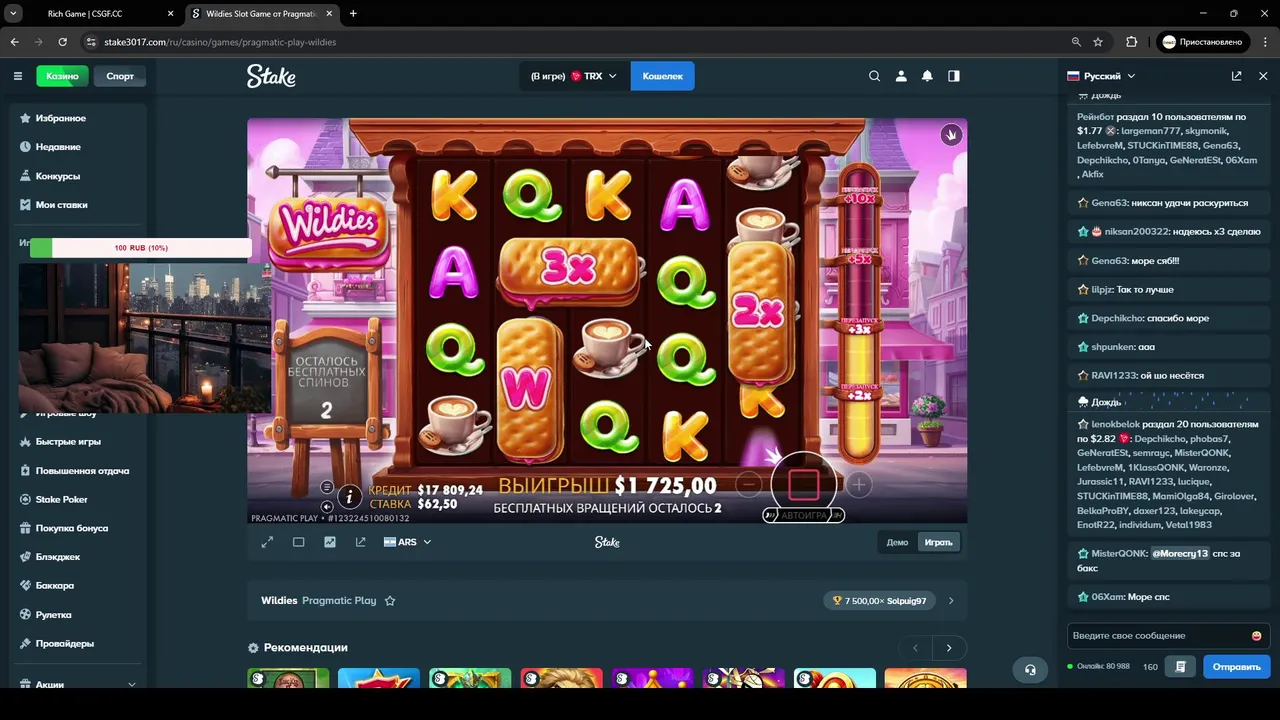
Task: Switch game to Играть real mode
Action: [x=938, y=542]
